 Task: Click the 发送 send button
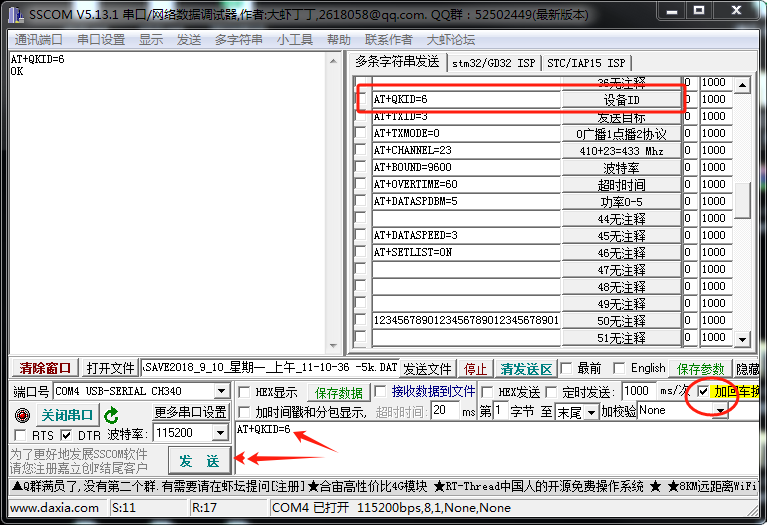[200, 461]
